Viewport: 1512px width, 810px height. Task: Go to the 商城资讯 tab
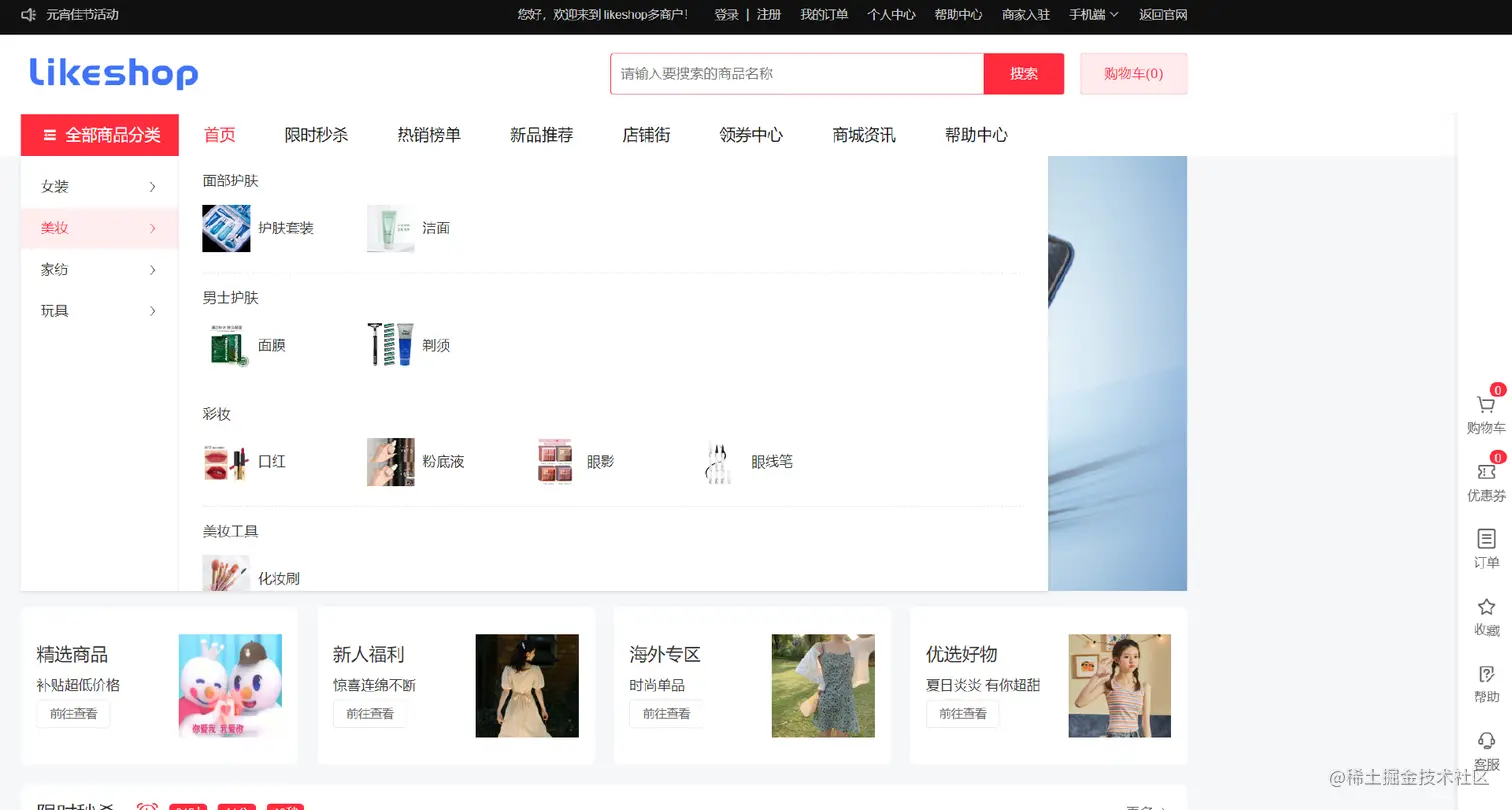coord(864,135)
